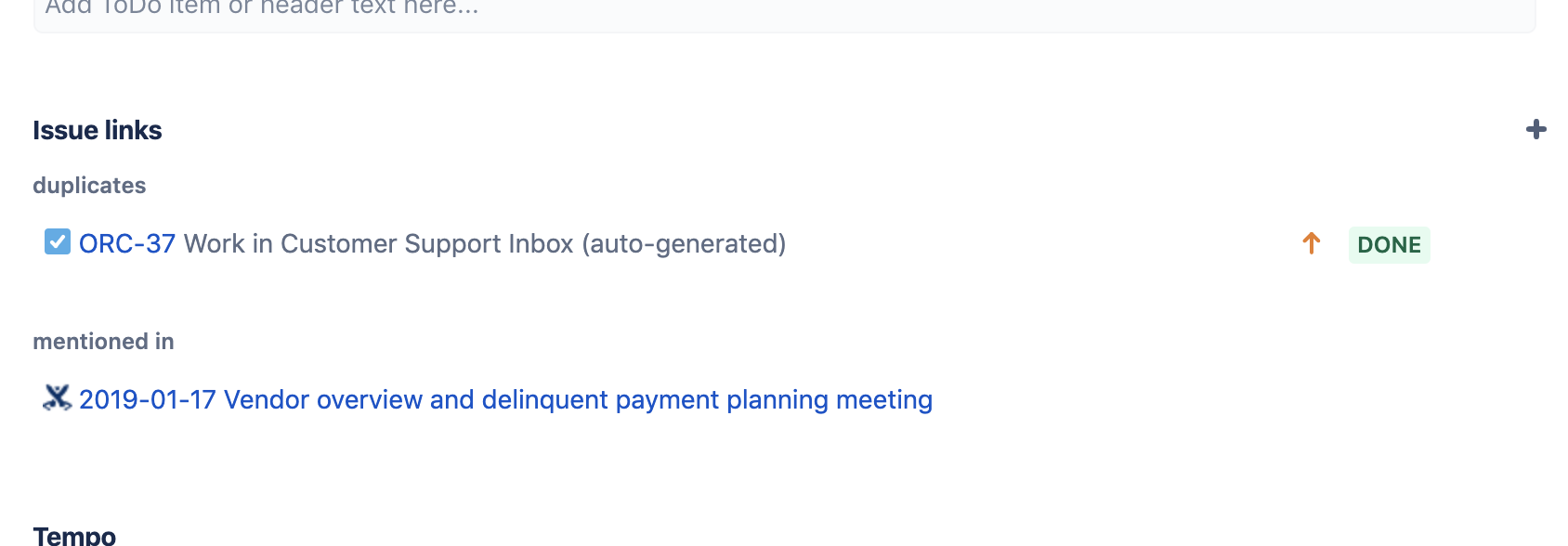Image resolution: width=1568 pixels, height=546 pixels.
Task: Click the plus icon to add issue link
Action: [1536, 130]
